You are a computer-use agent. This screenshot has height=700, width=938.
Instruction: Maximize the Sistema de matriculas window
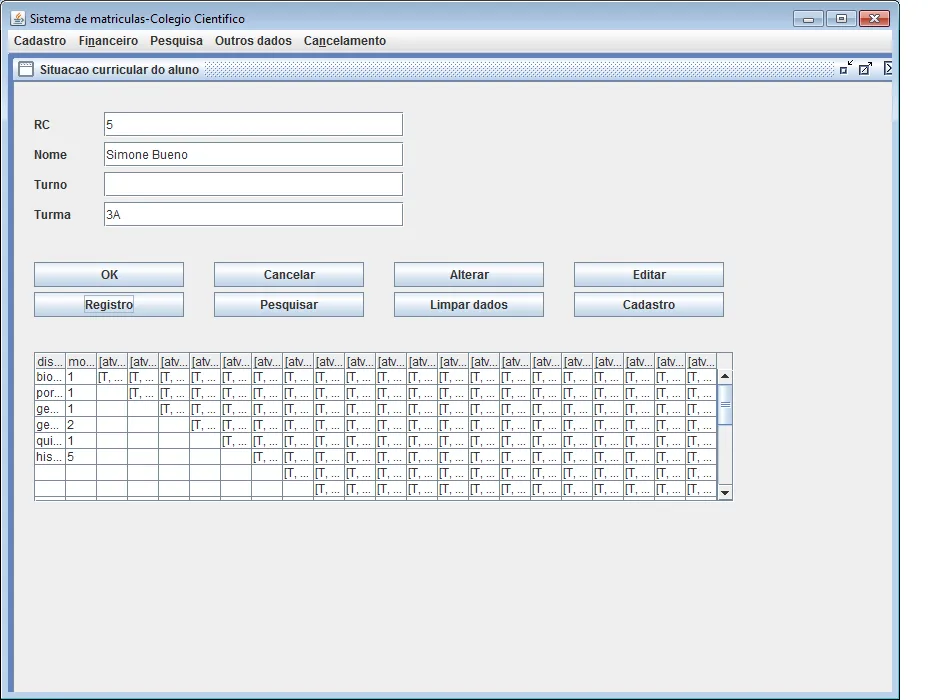click(x=841, y=19)
